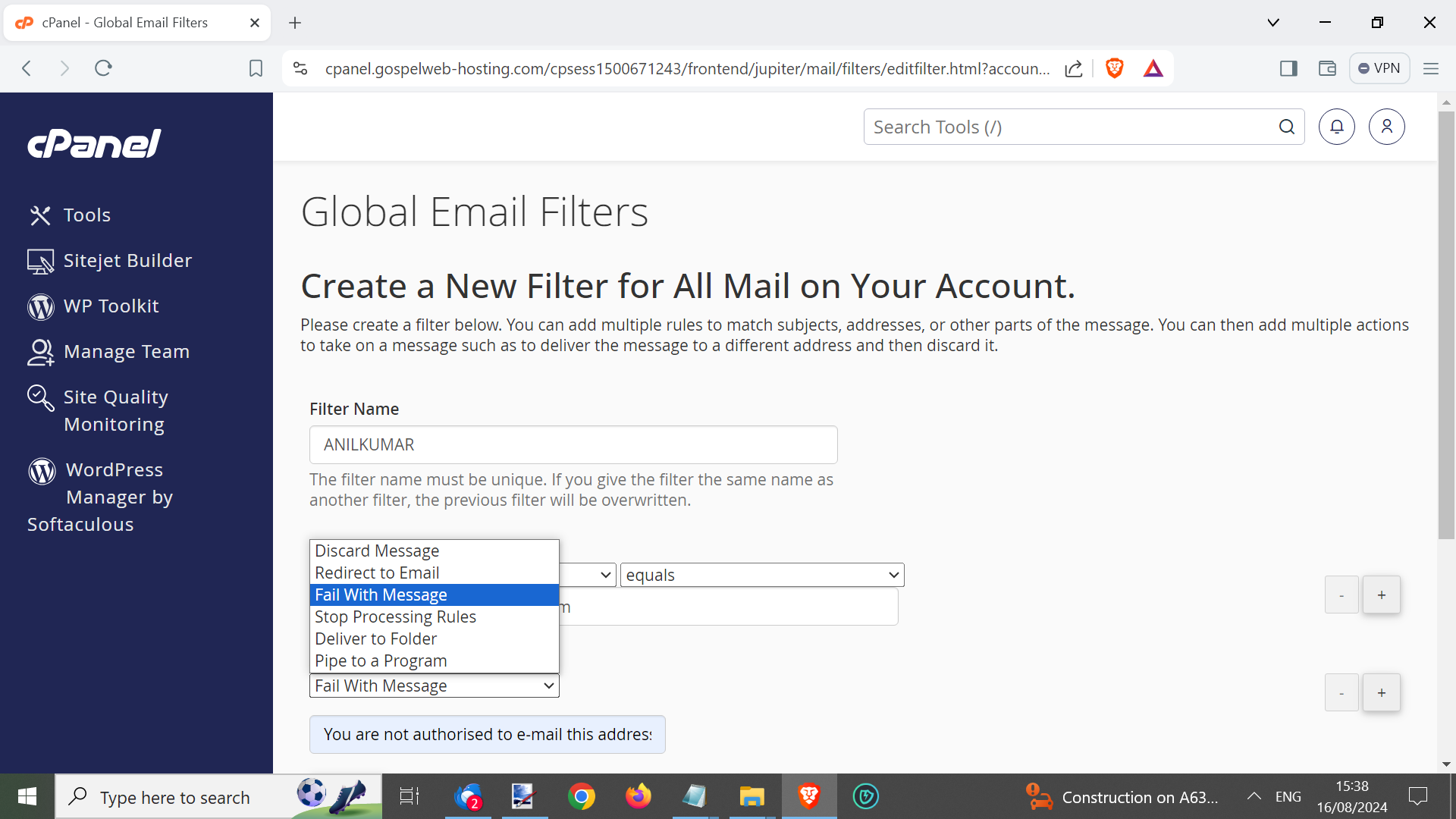Toggle the VPN button

point(1379,68)
